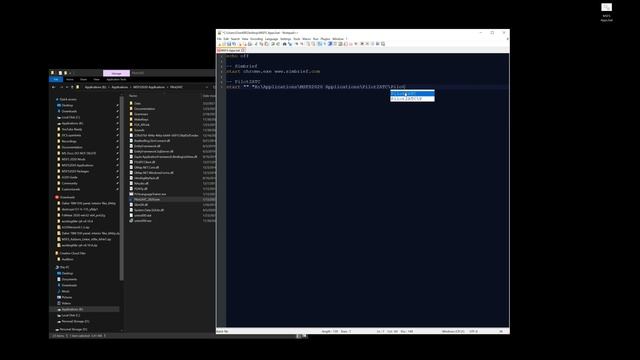The height and width of the screenshot is (360, 640).
Task: Close the MSFS Apps.bat tab in Notepad++
Action: pos(243,50)
